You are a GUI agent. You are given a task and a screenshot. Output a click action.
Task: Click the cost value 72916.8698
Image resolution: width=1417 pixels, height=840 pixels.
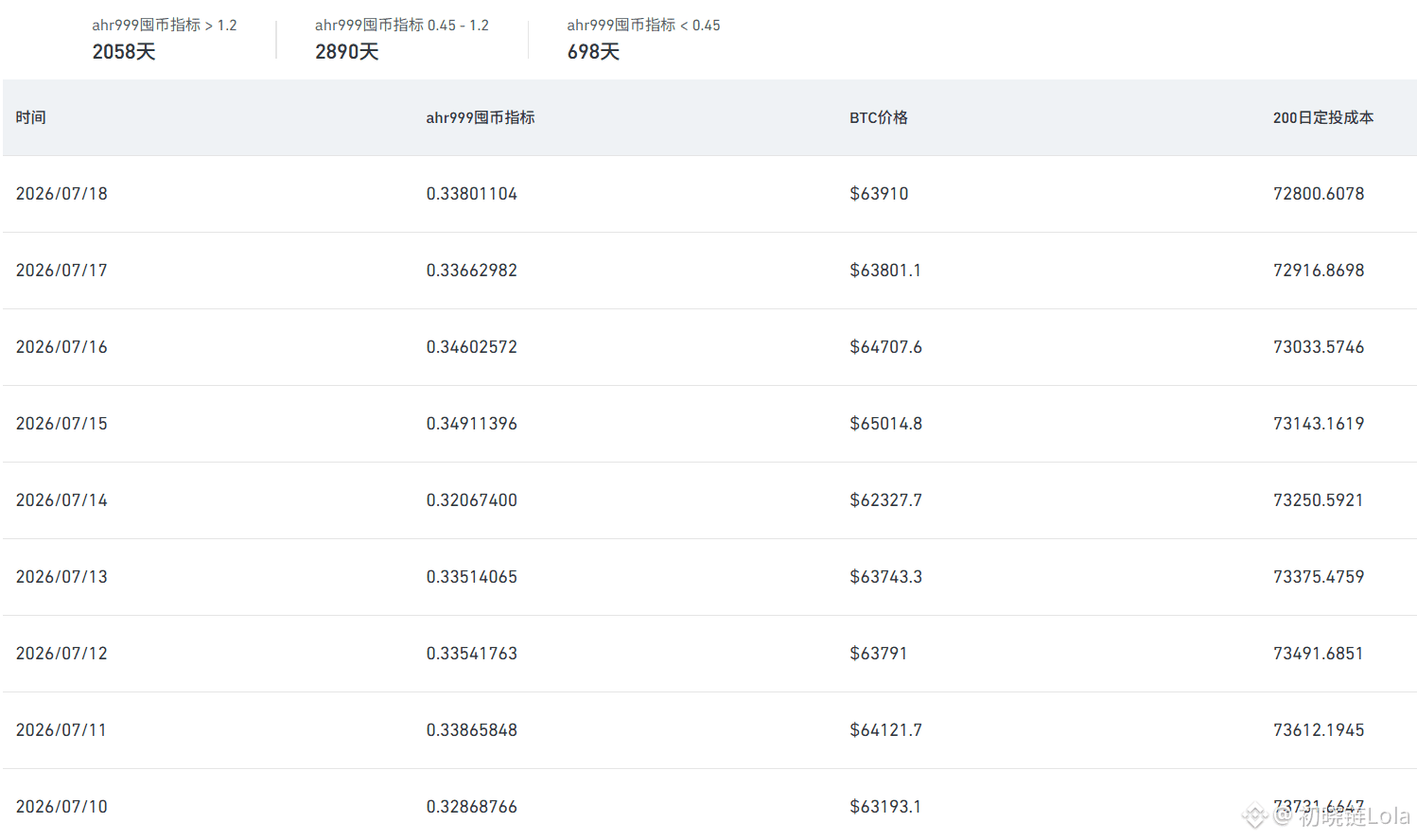coord(1319,271)
